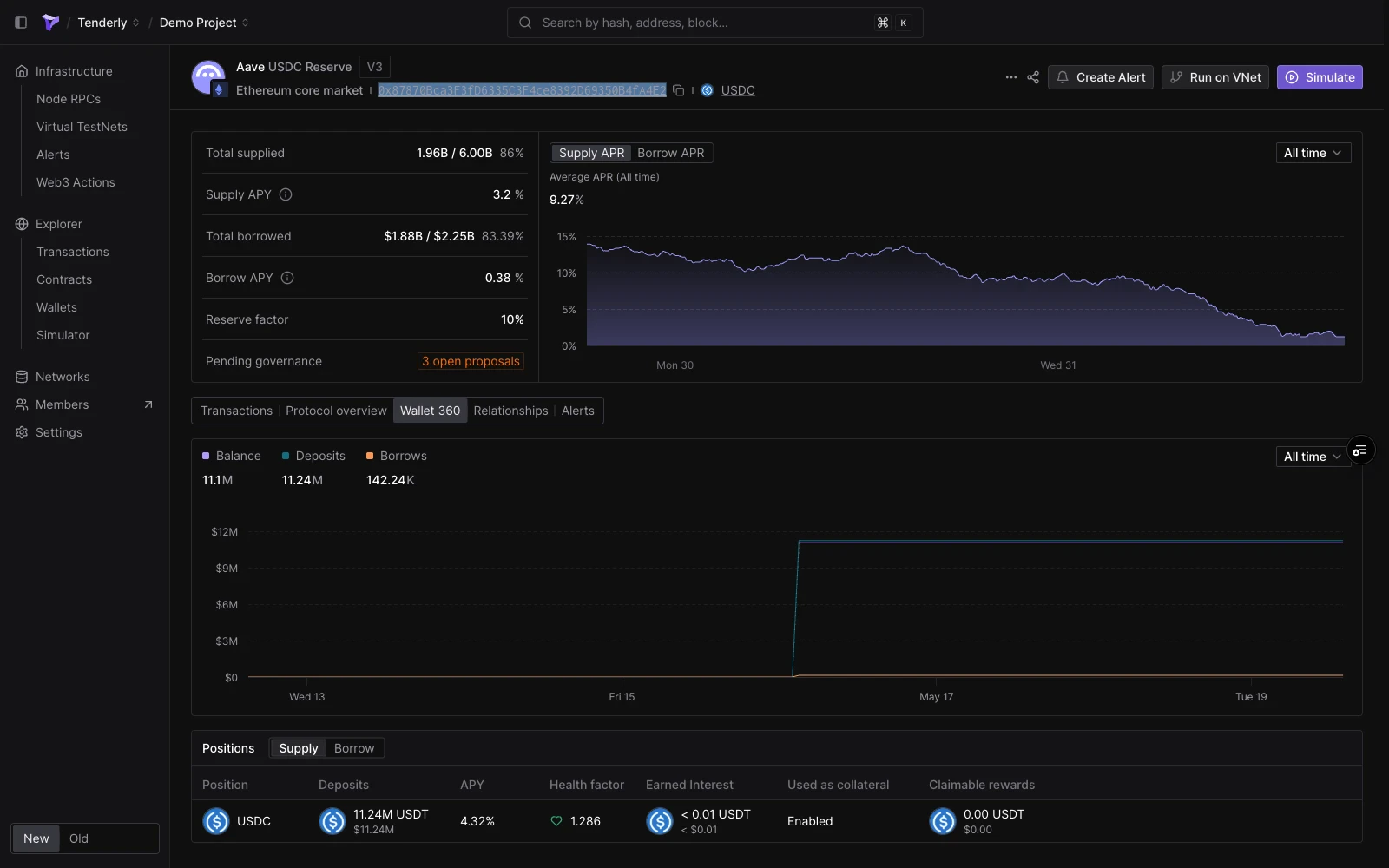Open the Tenderly organization switcher
Screen dimensions: 1389x868
[109, 23]
